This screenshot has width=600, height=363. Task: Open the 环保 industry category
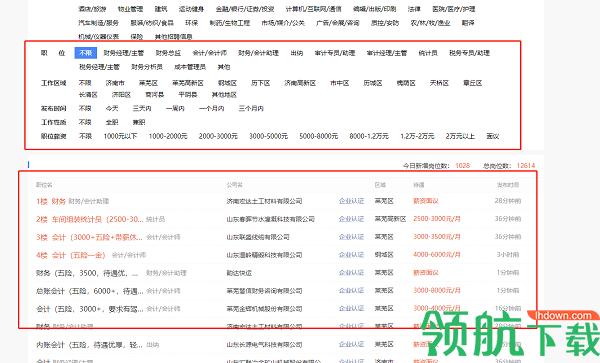(x=191, y=23)
